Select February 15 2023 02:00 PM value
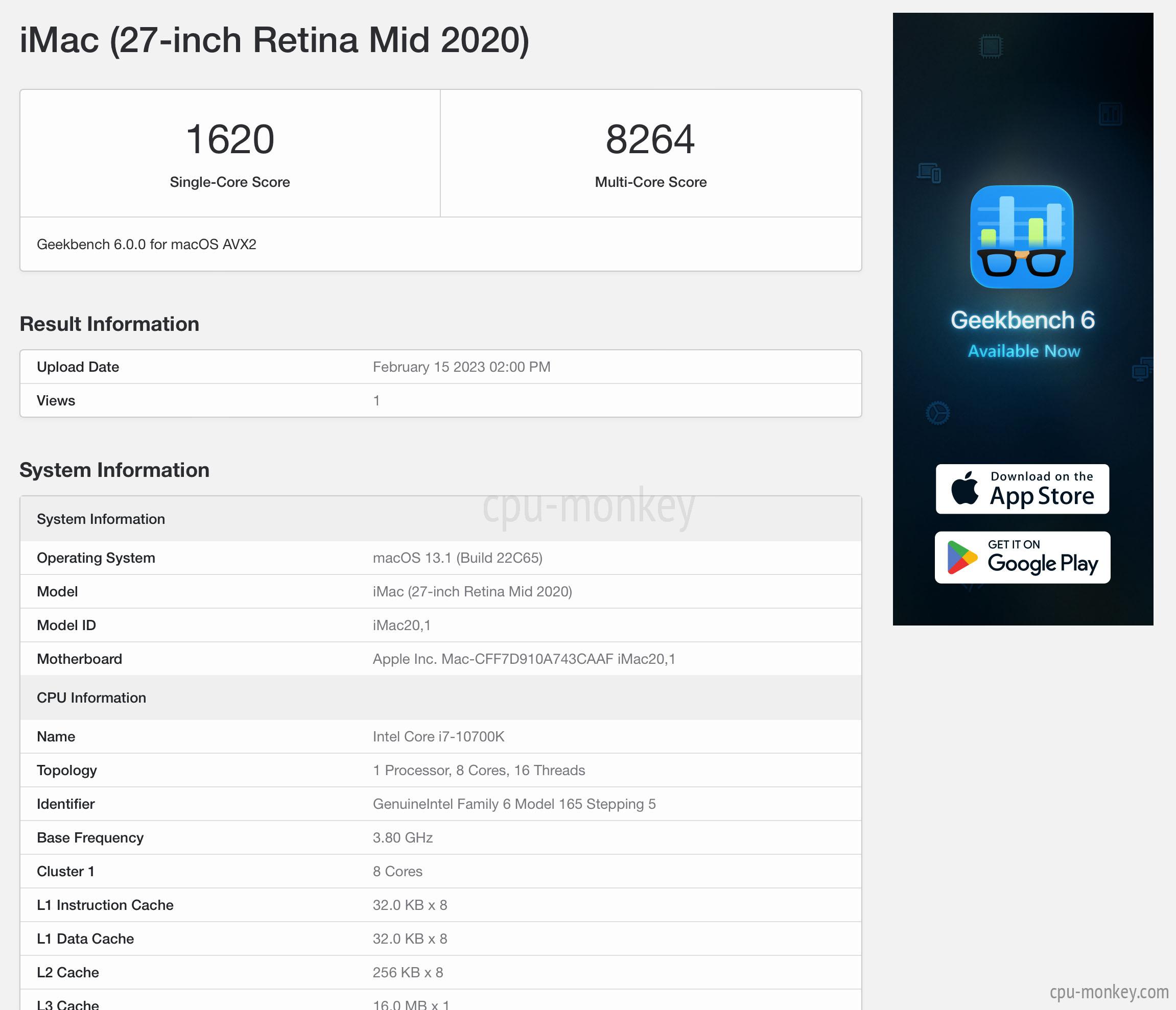 pos(461,367)
